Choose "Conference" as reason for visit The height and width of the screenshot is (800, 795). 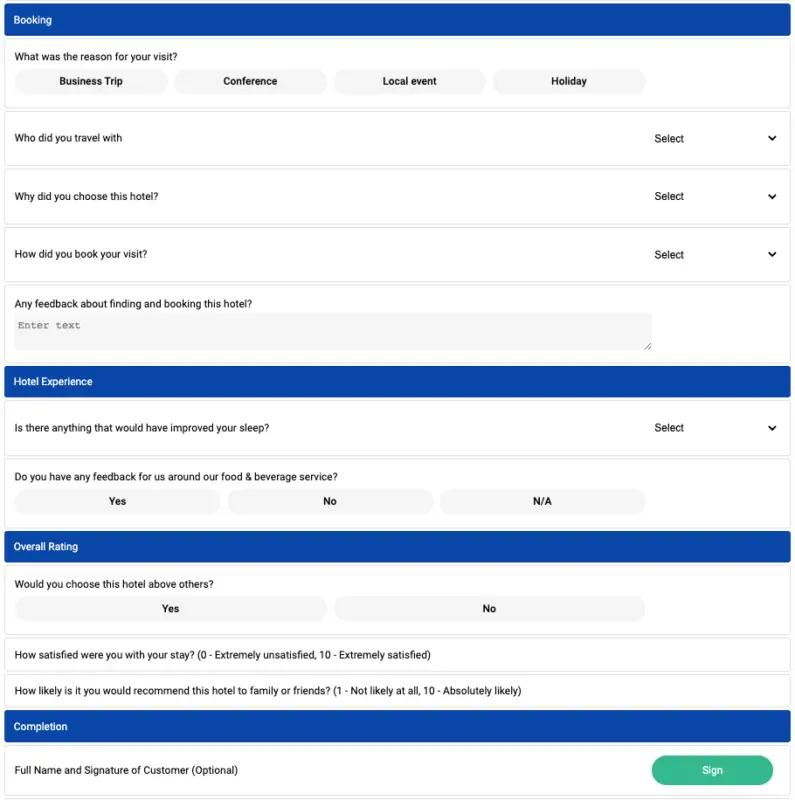coord(250,81)
